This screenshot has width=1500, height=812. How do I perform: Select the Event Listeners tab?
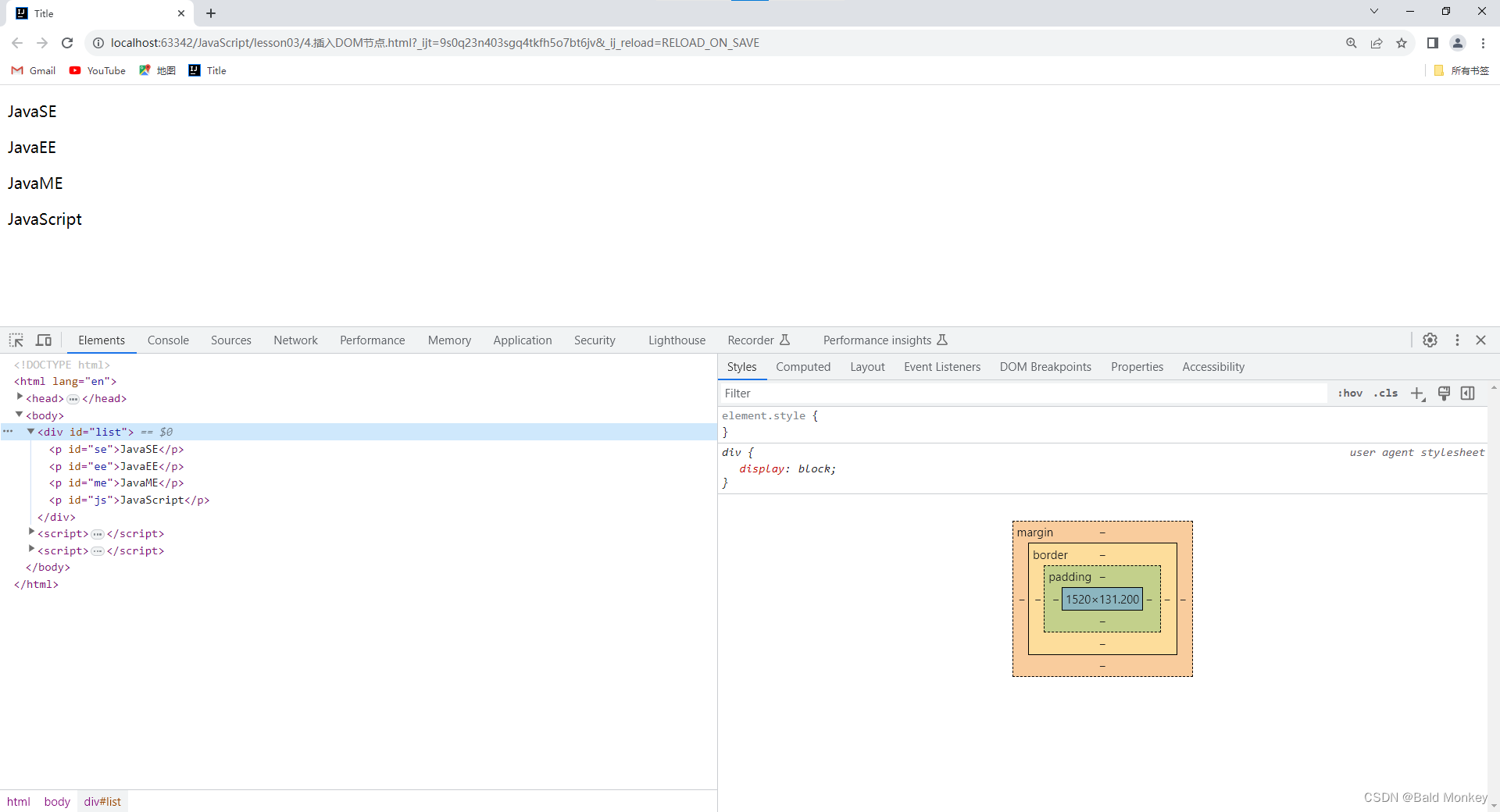point(942,367)
